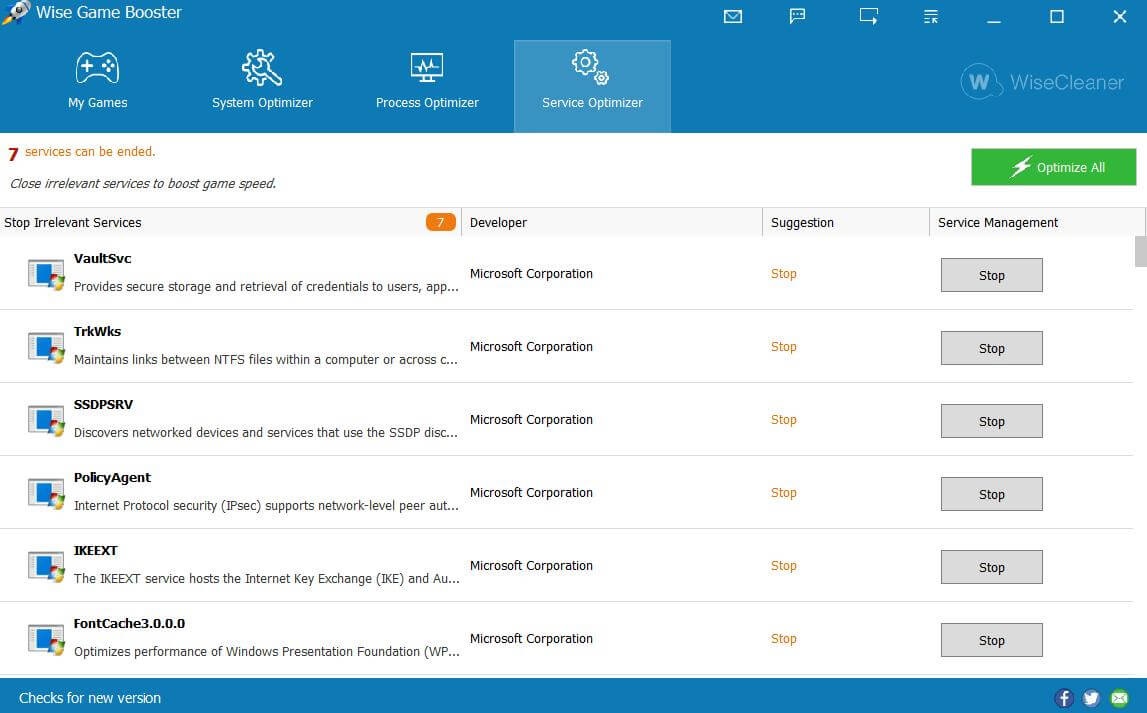
Task: Select the TrkWks service name
Action: coord(97,331)
